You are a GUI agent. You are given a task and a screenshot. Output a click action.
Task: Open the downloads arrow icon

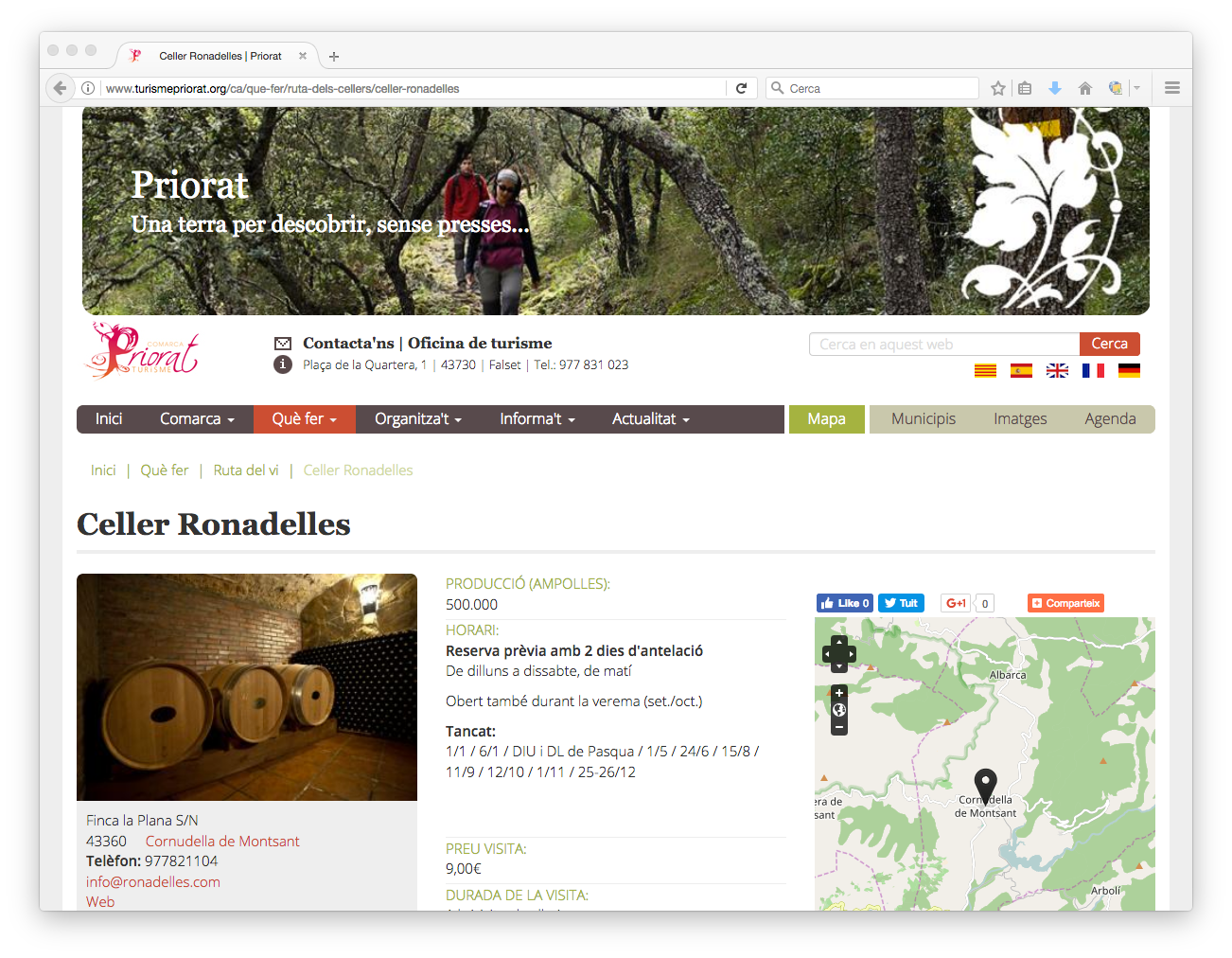(1054, 88)
